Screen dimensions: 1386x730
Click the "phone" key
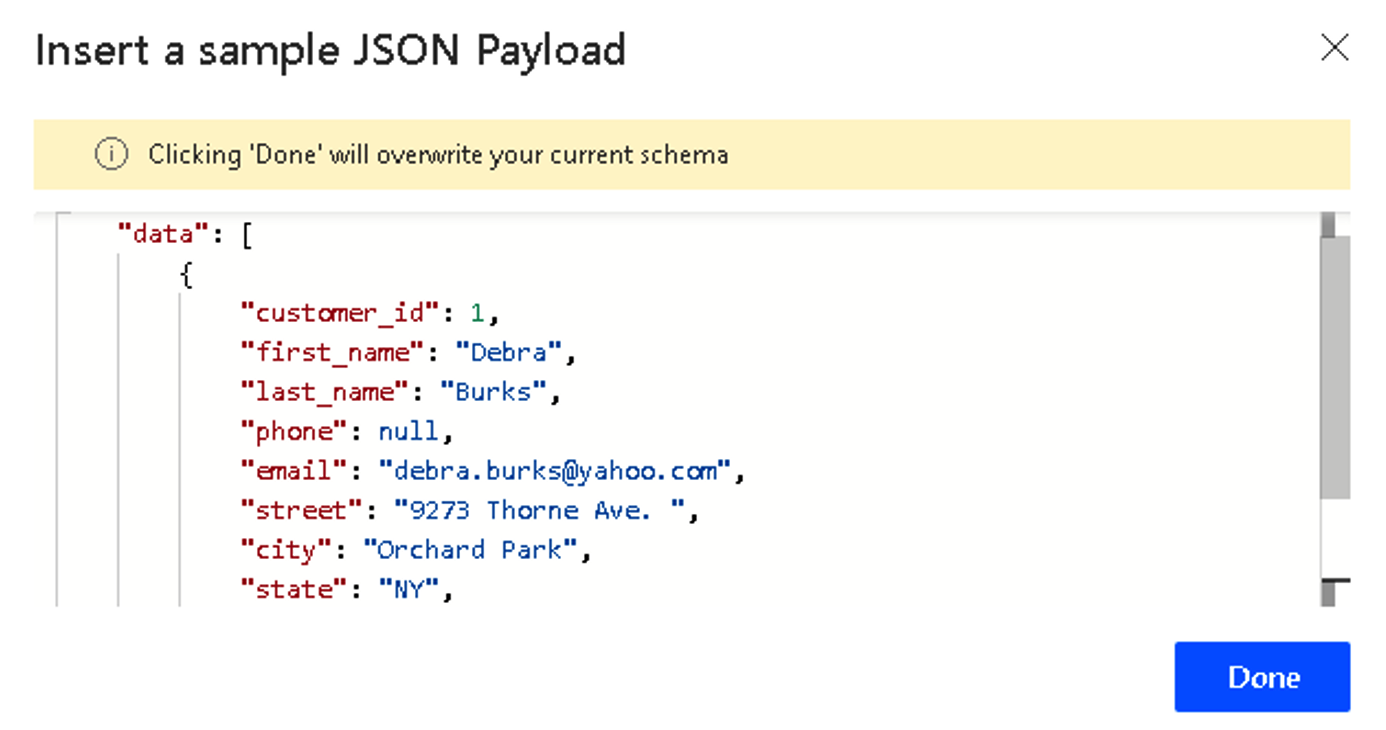click(293, 431)
